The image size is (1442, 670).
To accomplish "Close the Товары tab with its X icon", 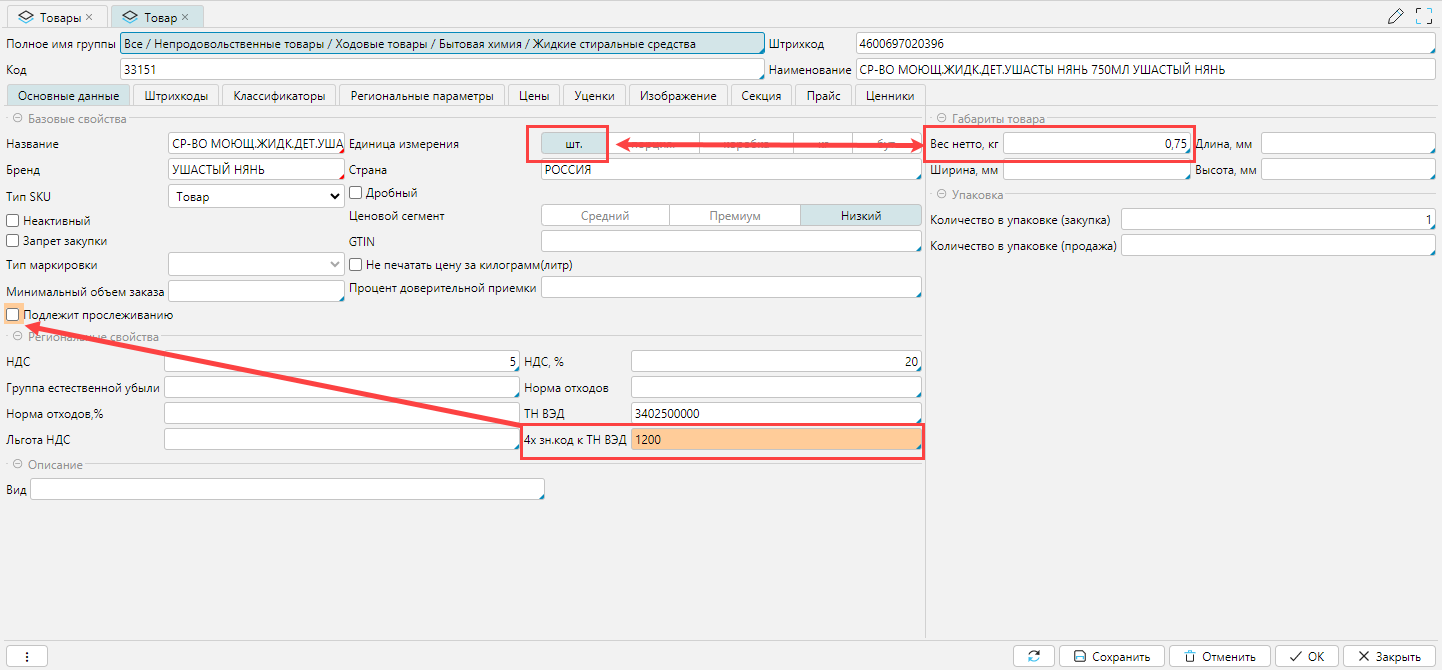I will tap(89, 17).
